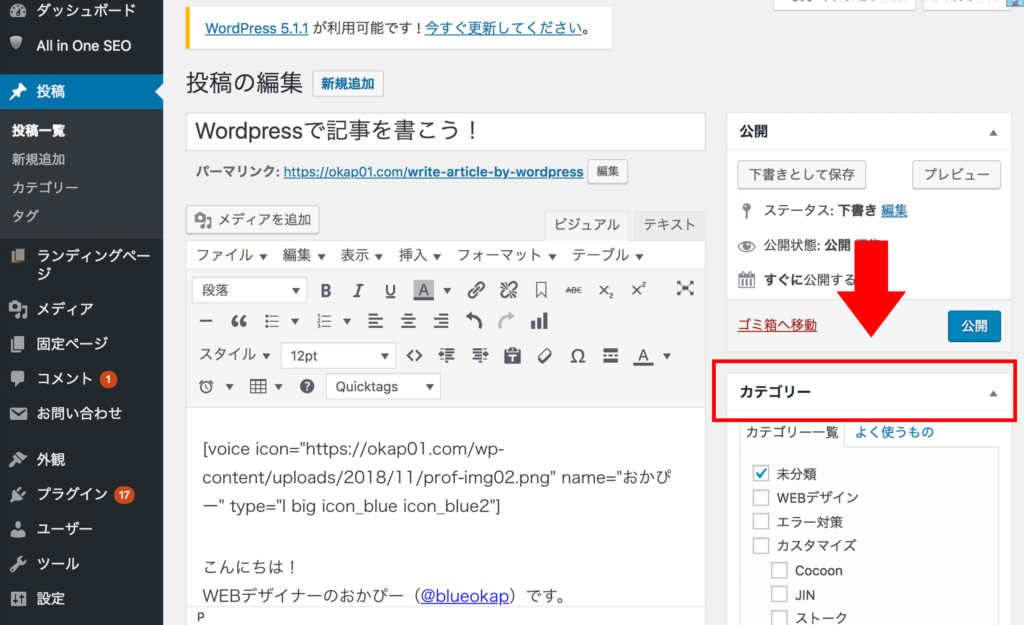Open editor keyboard shortcuts help icon
The image size is (1024, 625).
click(x=307, y=387)
